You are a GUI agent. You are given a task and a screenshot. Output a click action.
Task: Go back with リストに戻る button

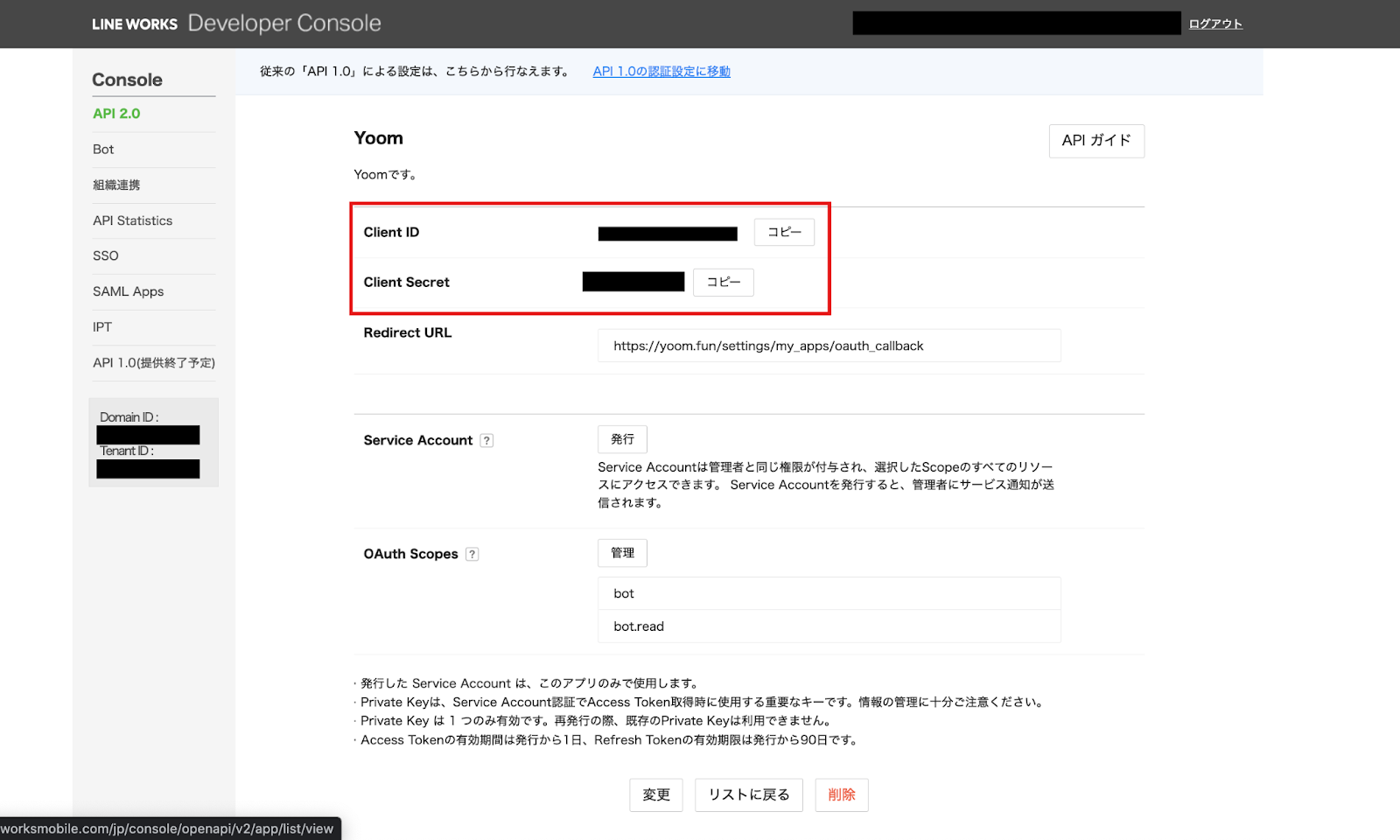748,794
